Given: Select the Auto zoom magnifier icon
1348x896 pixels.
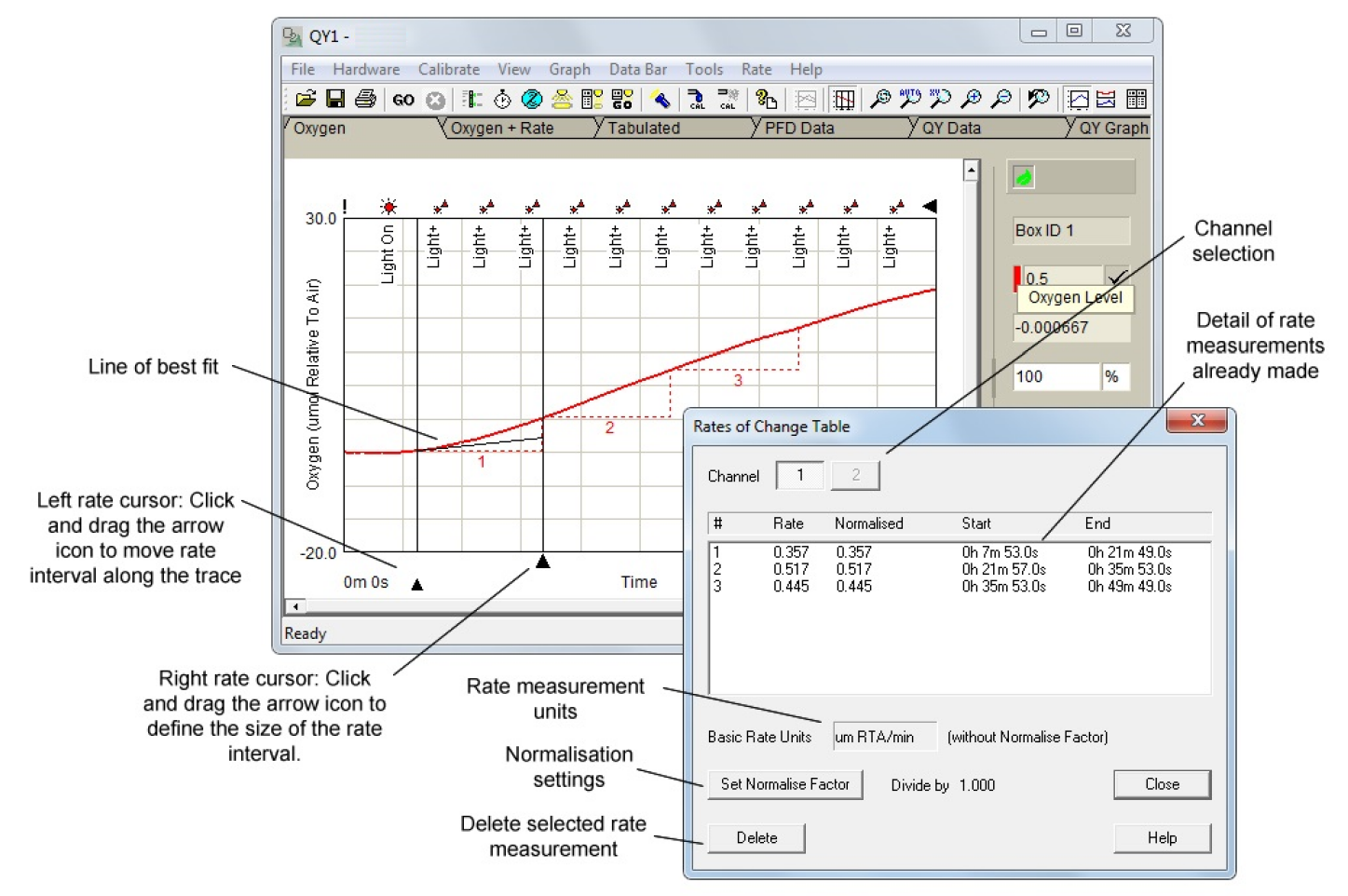Looking at the screenshot, I should 910,99.
